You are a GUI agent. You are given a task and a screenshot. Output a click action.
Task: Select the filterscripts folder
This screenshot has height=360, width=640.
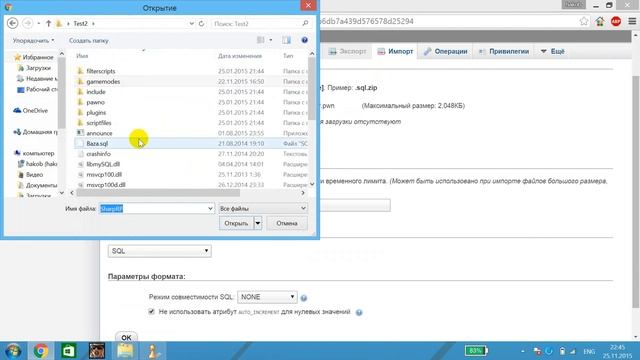pyautogui.click(x=100, y=71)
